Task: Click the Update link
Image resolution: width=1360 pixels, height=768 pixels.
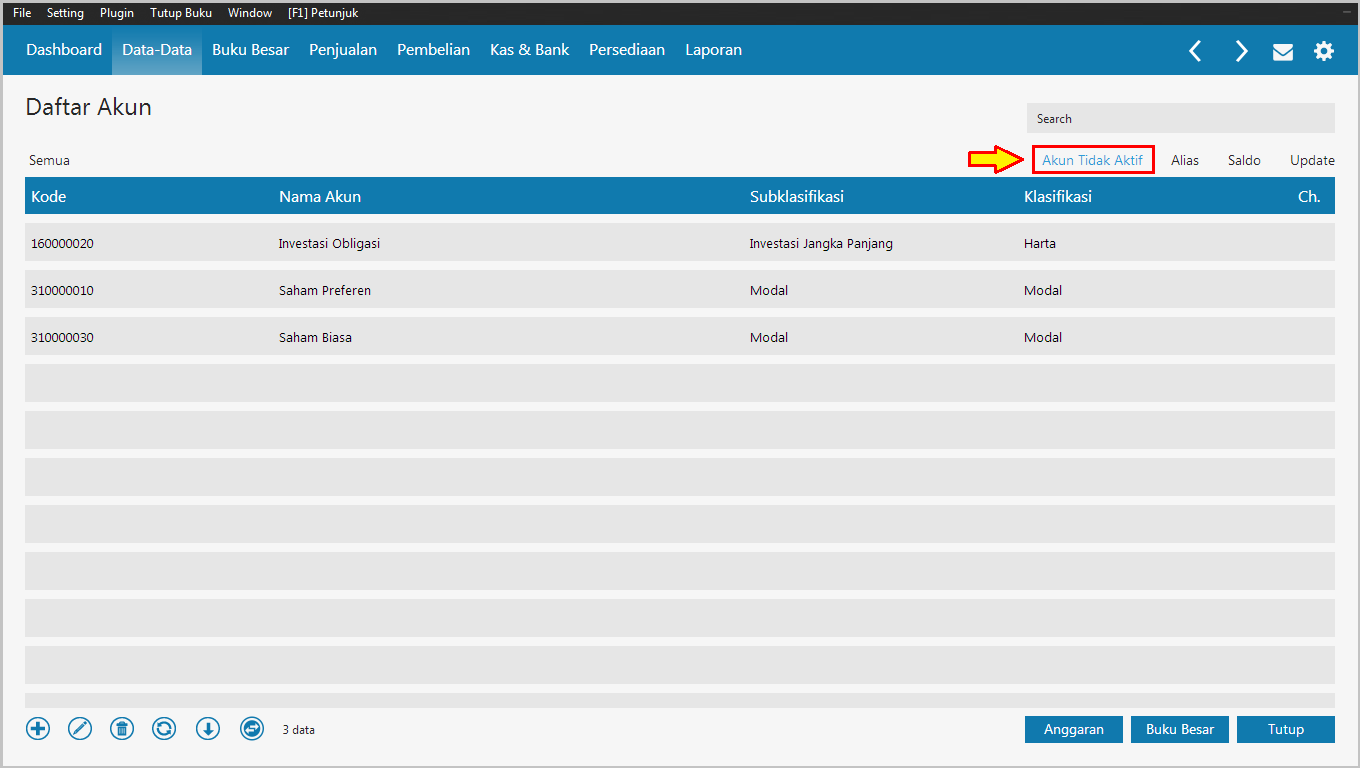Action: point(1312,160)
